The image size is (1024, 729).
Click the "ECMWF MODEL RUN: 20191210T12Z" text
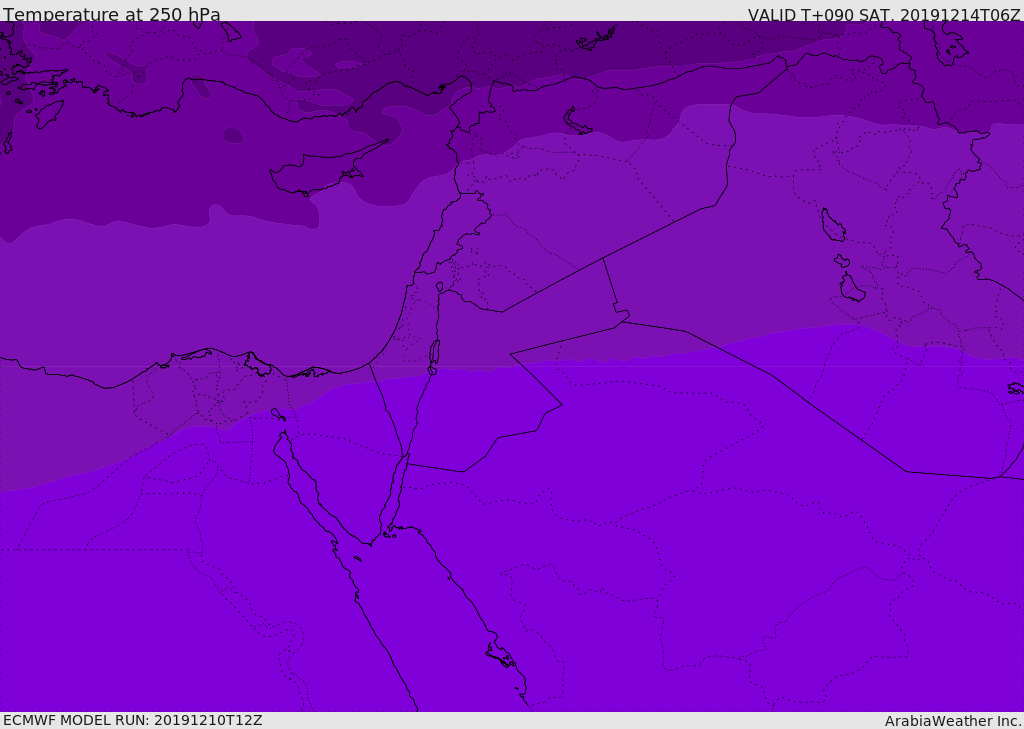point(133,720)
